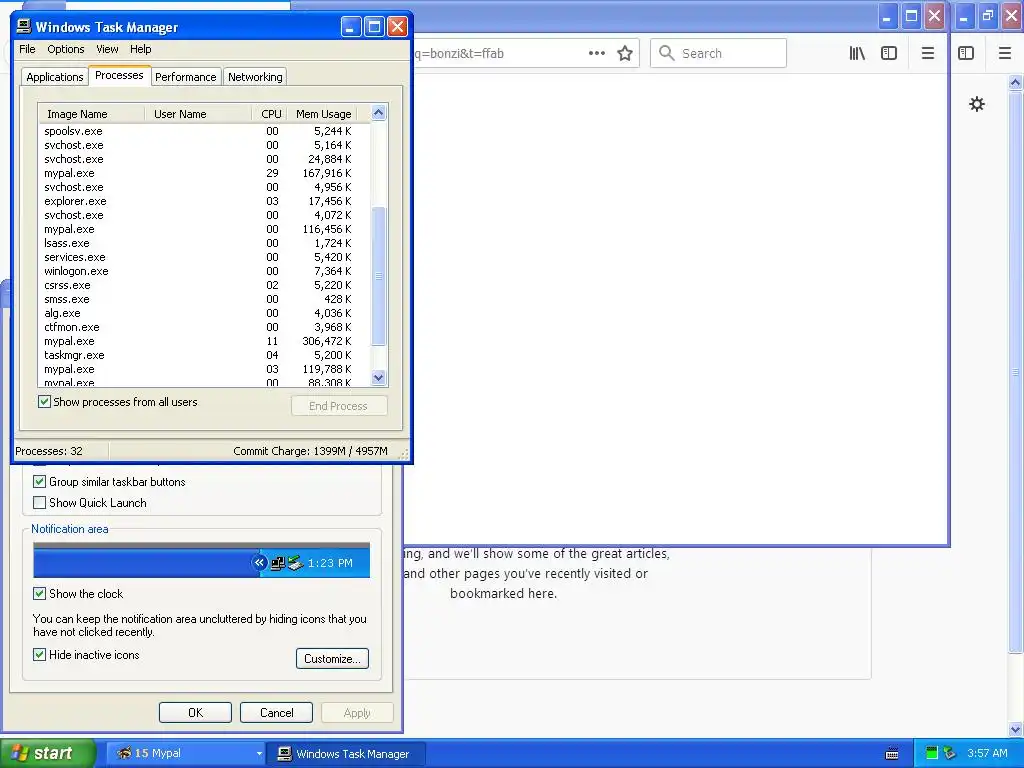Open the Options menu in Task Manager

65,49
